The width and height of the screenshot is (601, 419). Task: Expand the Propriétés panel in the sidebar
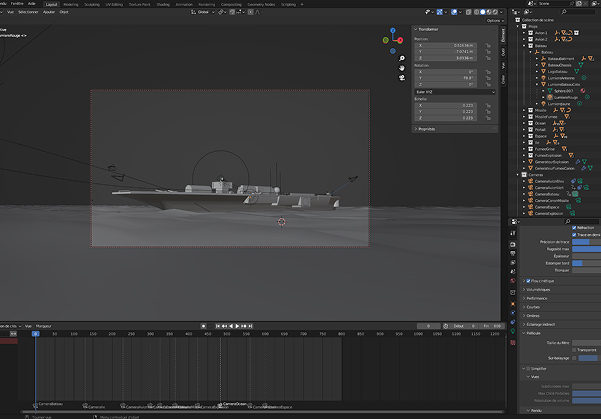click(455, 129)
